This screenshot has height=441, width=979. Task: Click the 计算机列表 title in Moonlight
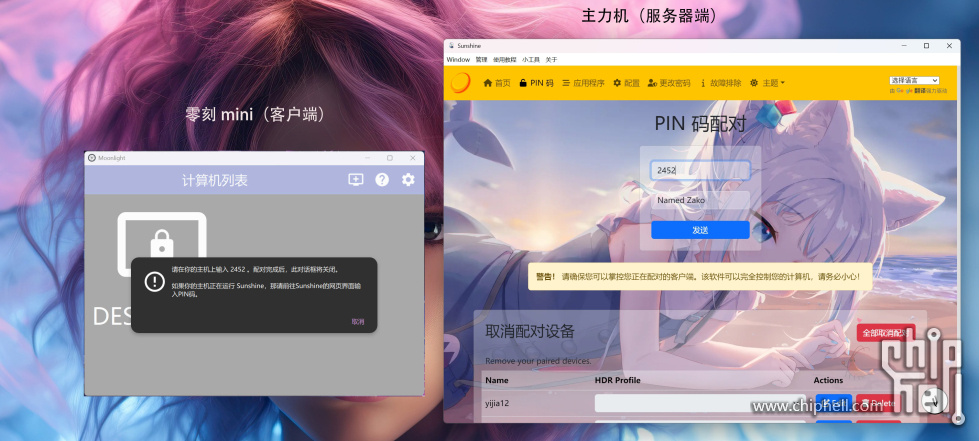tap(215, 181)
